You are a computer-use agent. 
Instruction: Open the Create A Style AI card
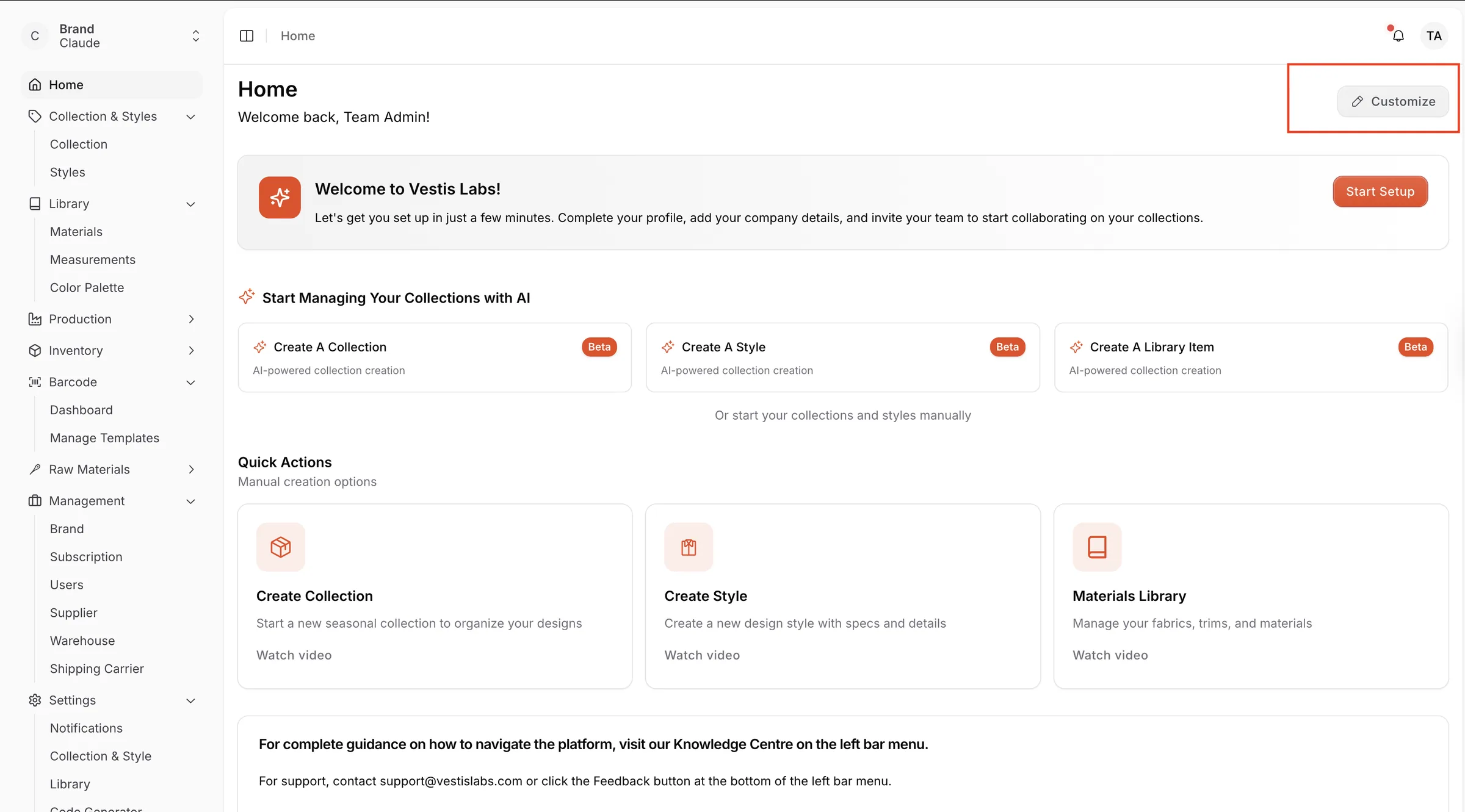842,357
